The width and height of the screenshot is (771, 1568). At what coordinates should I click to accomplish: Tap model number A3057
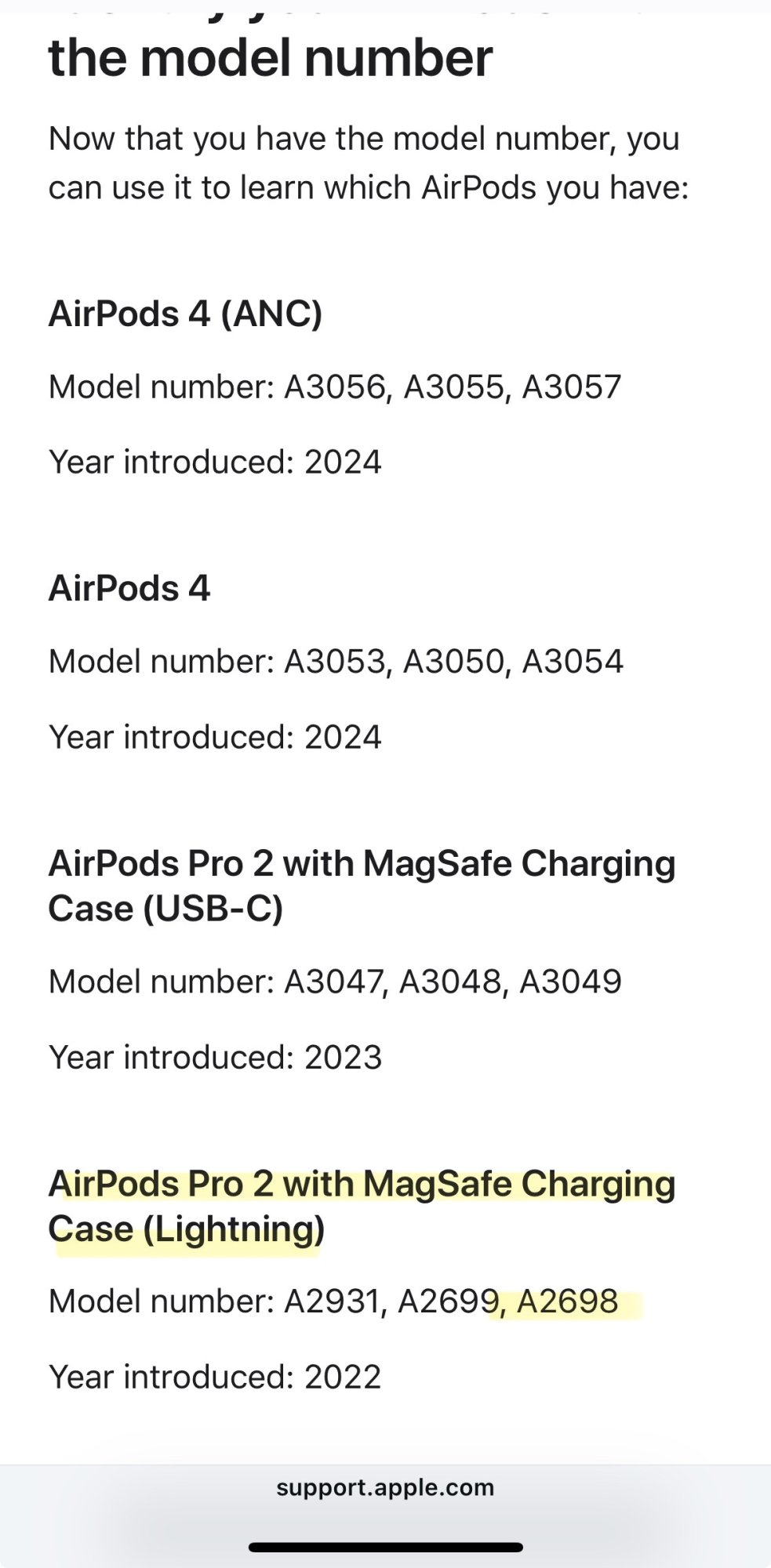pos(571,387)
